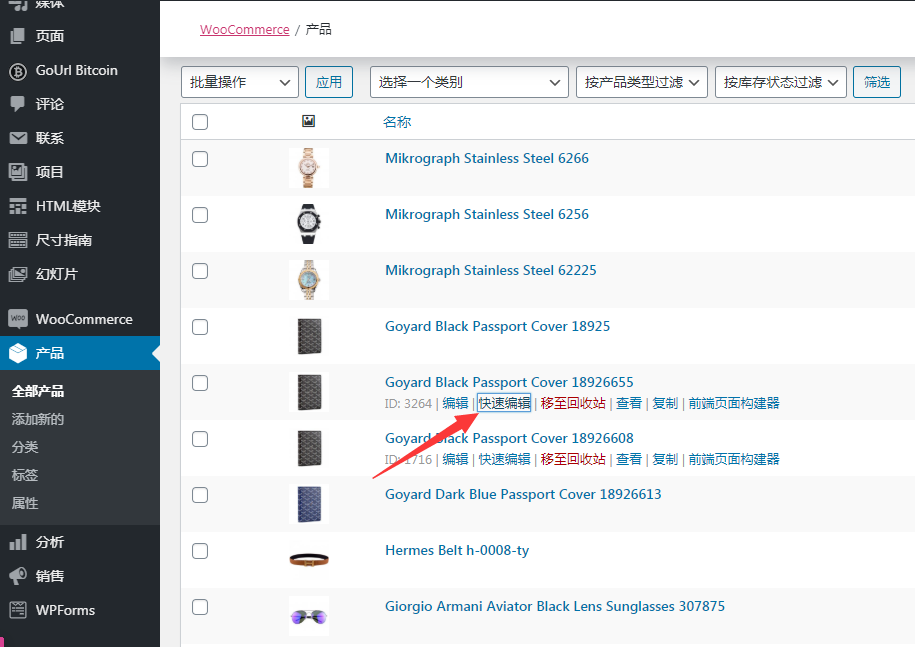Open Mikrograph Stainless Steel 6266 product title
915x647 pixels.
click(487, 159)
